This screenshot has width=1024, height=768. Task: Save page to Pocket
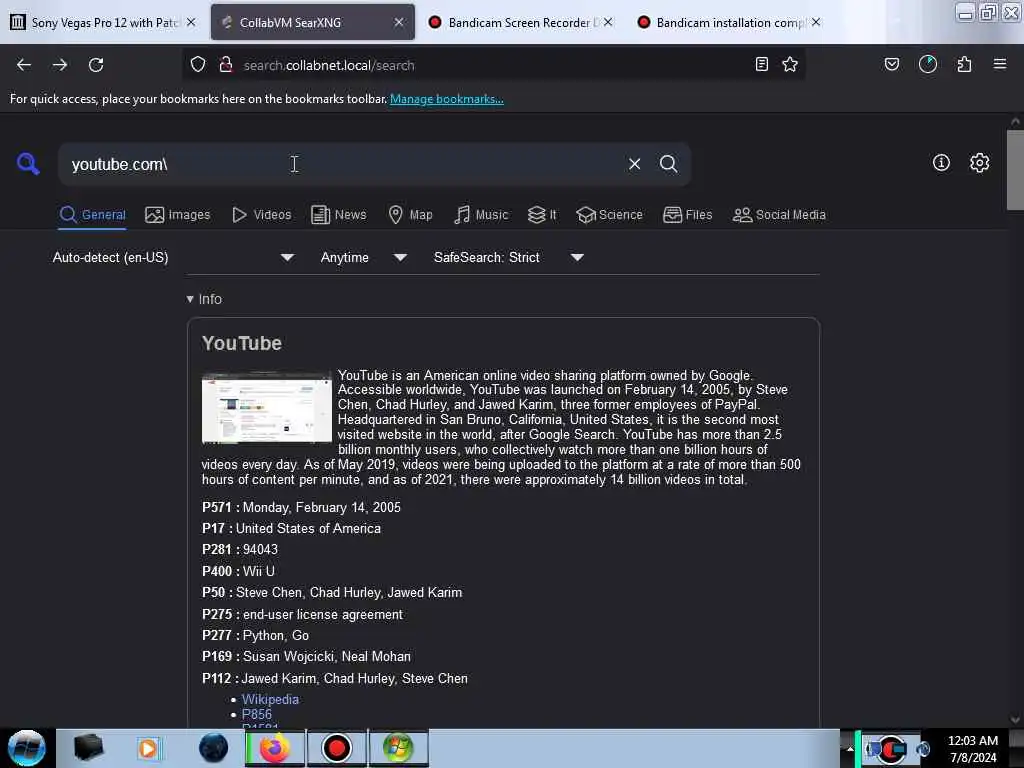pos(892,65)
